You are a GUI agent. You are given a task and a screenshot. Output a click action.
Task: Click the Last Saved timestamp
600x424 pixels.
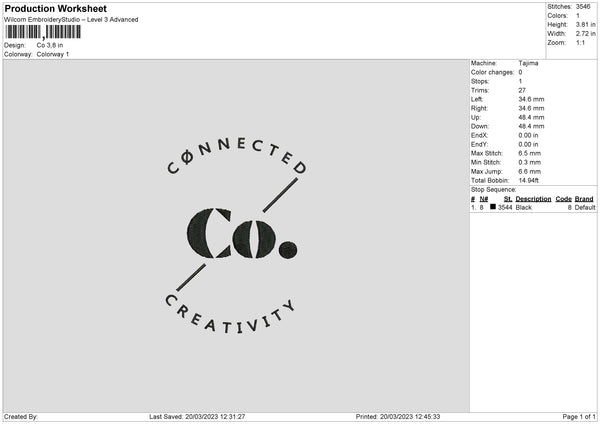[x=197, y=417]
